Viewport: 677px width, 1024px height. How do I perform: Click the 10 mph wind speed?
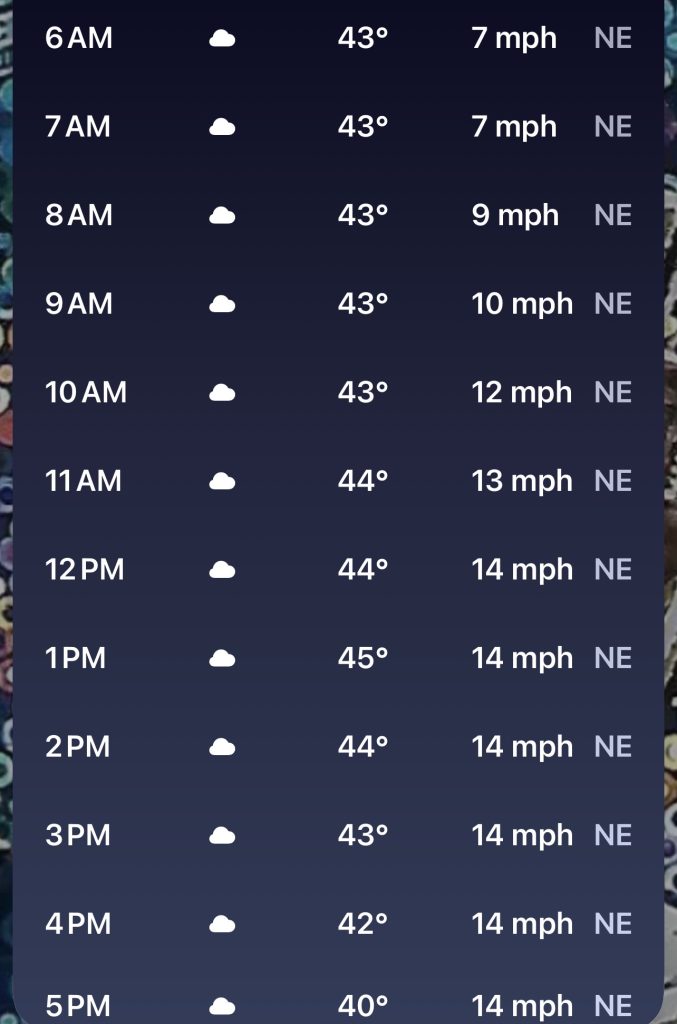click(522, 304)
